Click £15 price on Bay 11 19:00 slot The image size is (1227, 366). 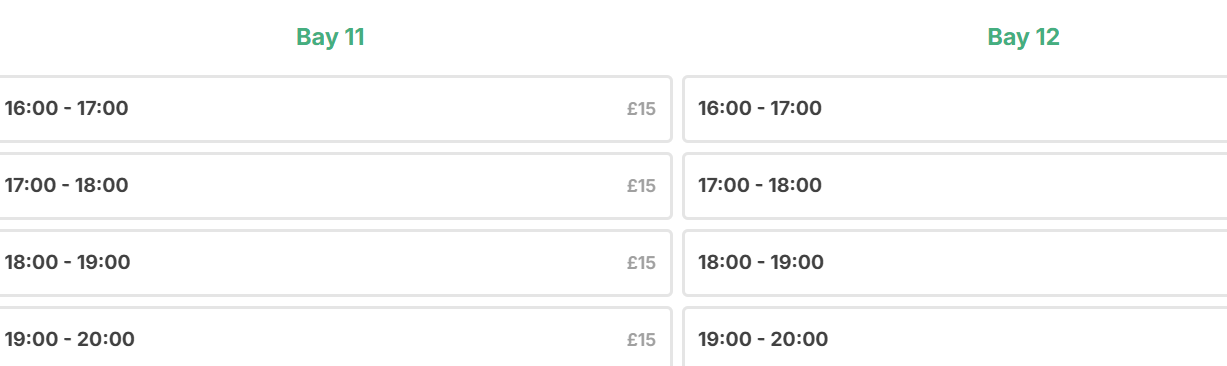click(641, 339)
